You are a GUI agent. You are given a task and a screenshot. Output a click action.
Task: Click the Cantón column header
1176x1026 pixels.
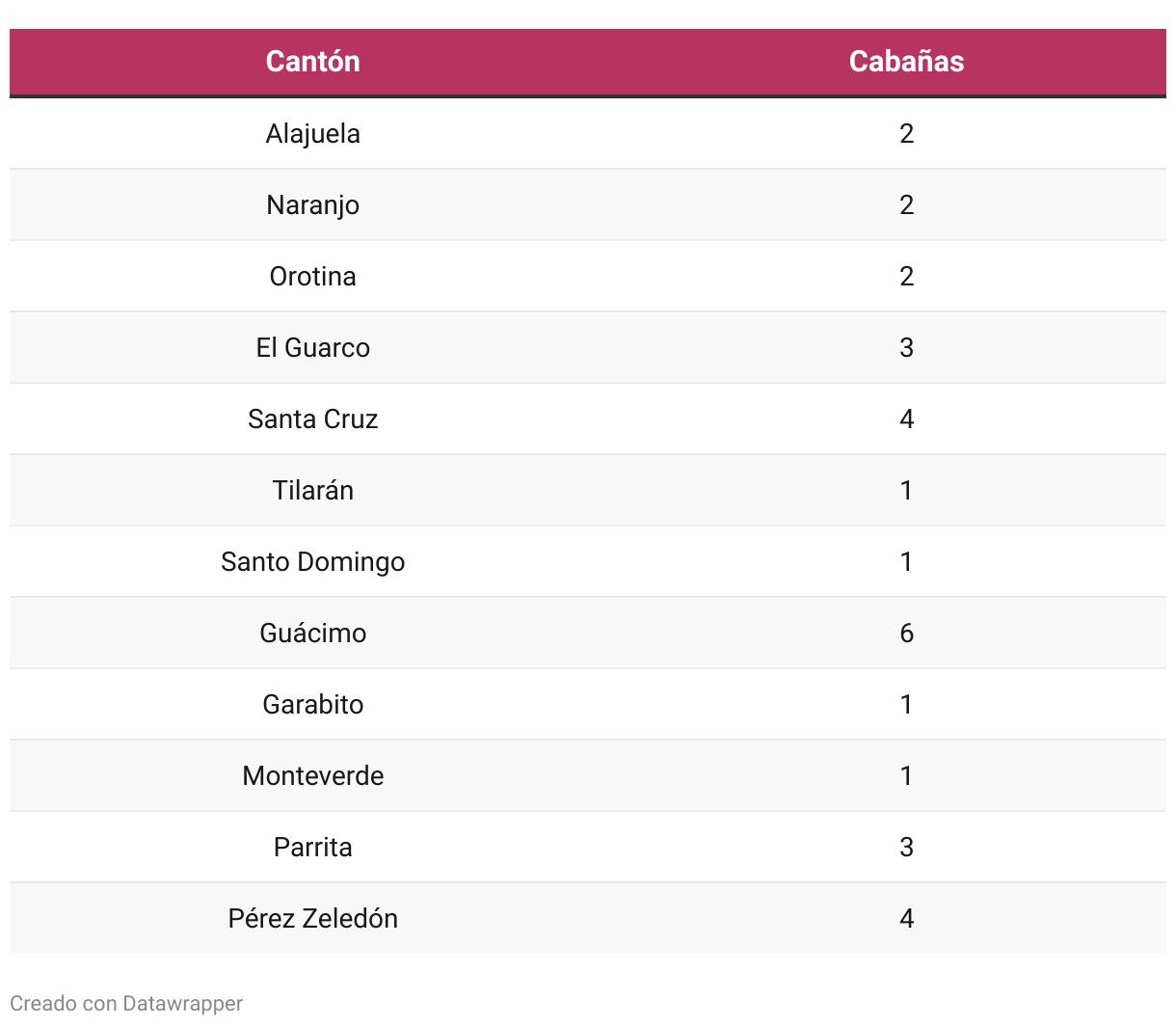pos(312,61)
